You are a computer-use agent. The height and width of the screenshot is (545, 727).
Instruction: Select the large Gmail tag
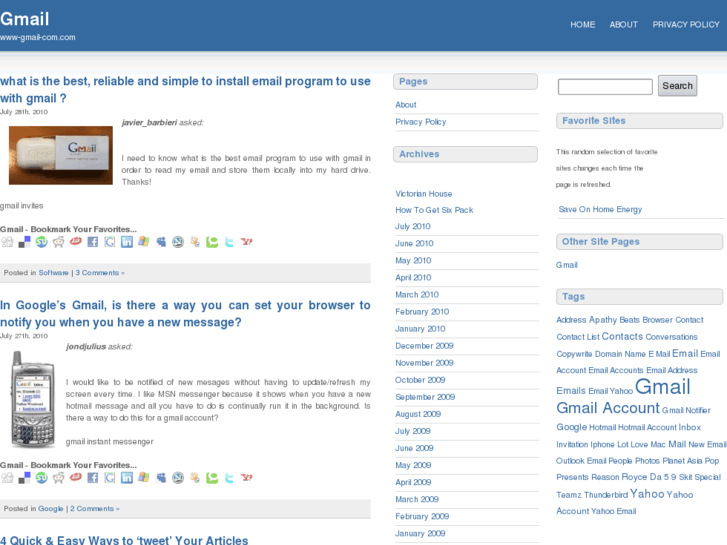click(663, 387)
